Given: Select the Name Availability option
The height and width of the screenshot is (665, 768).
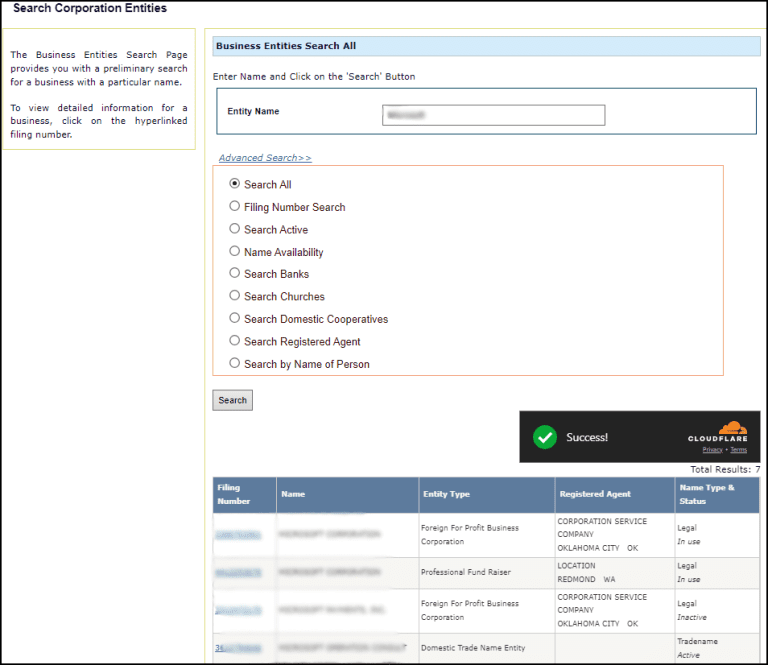Looking at the screenshot, I should [x=235, y=252].
